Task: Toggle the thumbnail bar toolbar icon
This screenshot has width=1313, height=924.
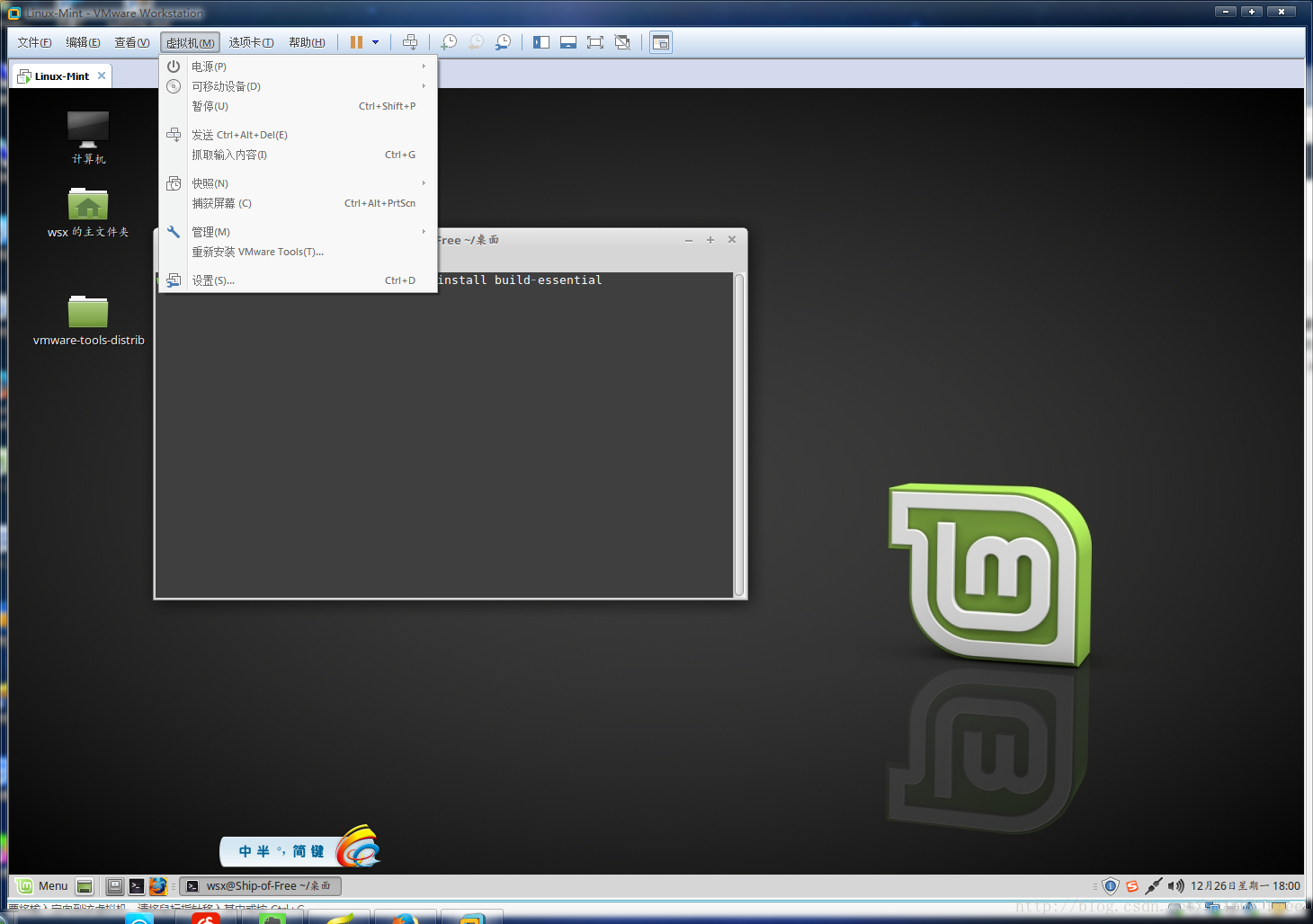Action: [x=568, y=42]
